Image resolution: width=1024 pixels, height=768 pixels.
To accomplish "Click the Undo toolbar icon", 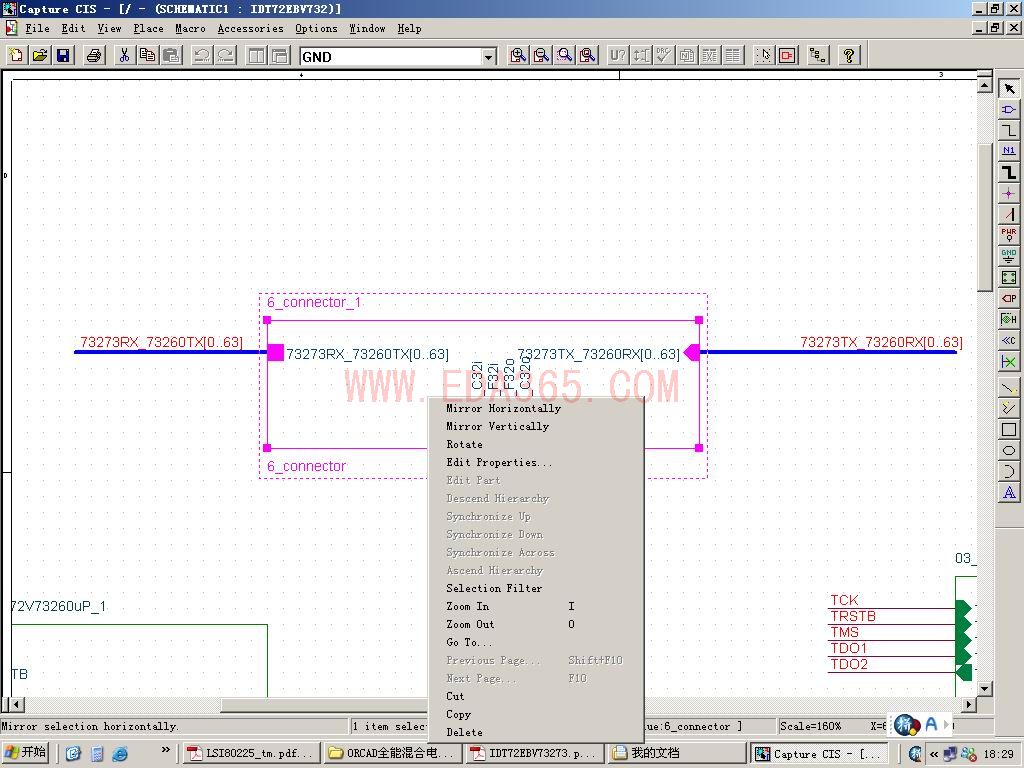I will tap(202, 56).
